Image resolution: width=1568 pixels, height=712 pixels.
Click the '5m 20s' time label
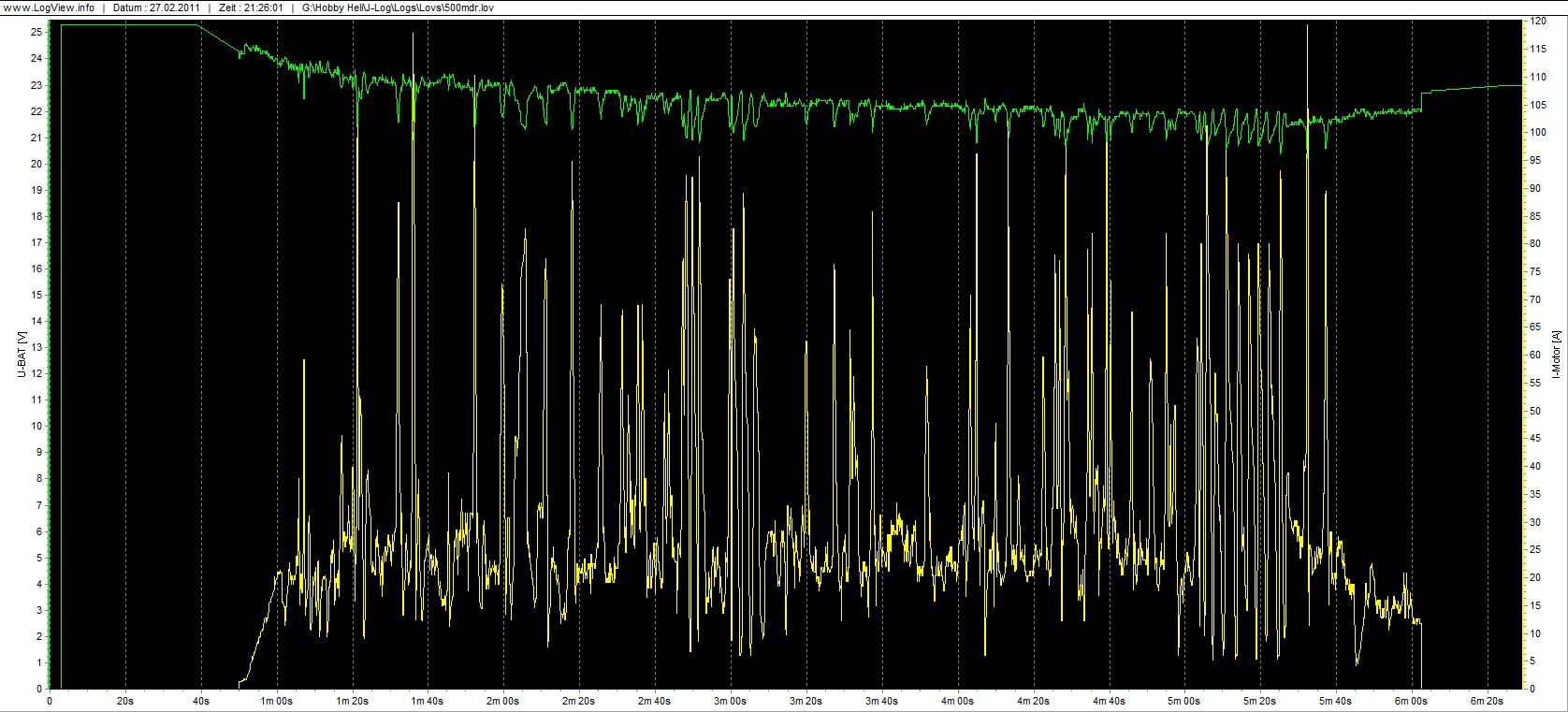(x=1260, y=701)
